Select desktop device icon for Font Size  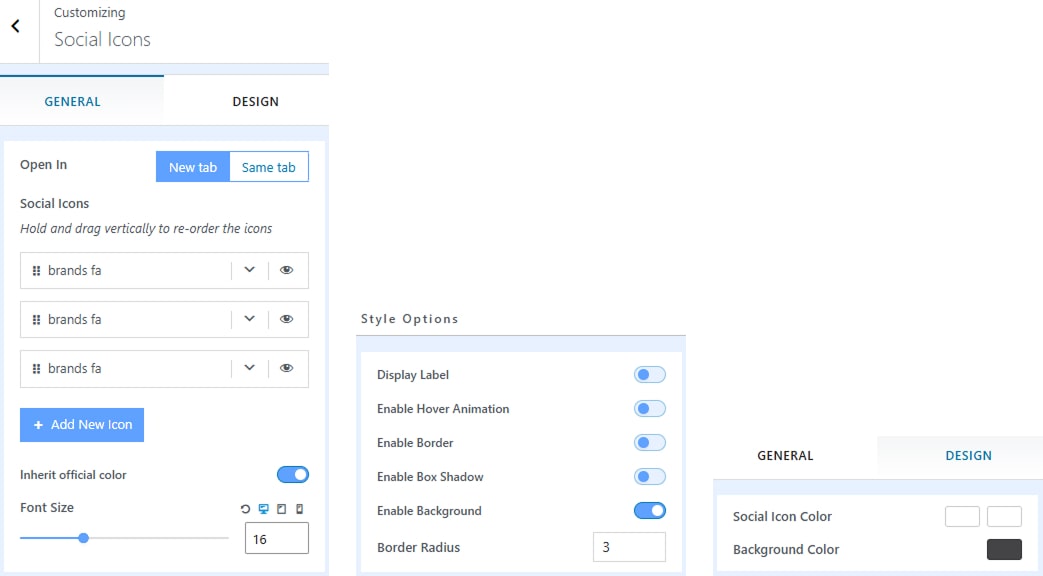click(264, 509)
